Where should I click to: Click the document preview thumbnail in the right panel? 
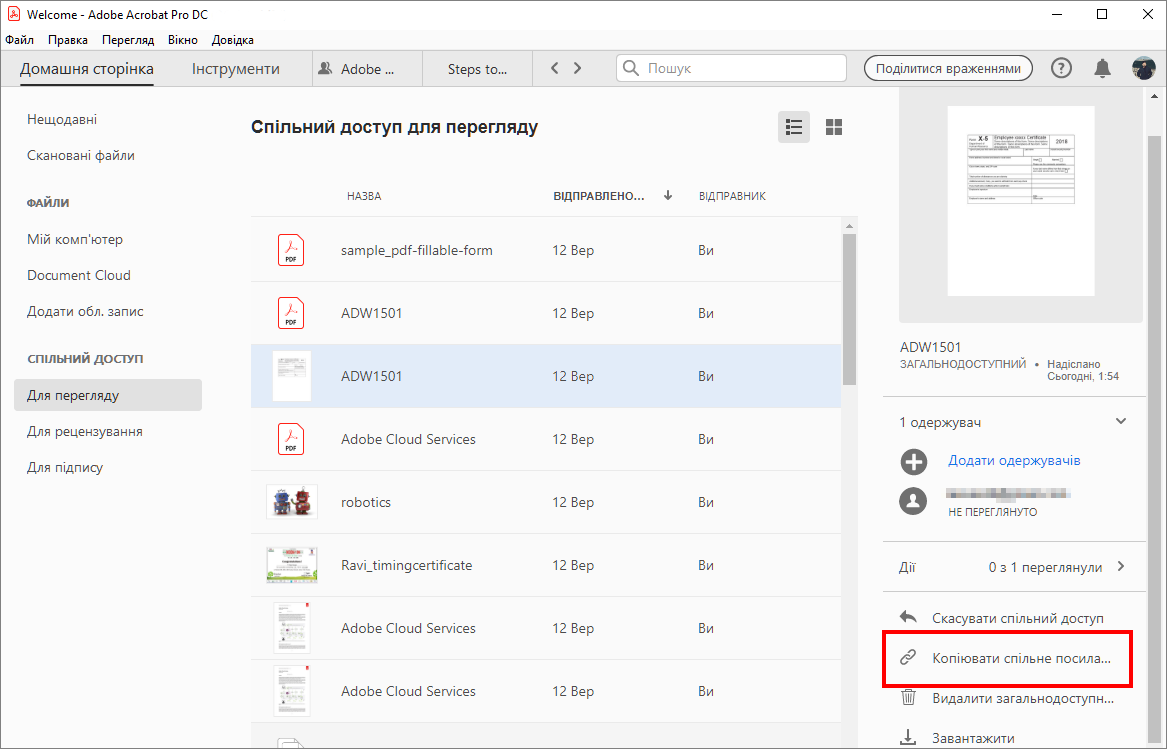(x=1020, y=201)
